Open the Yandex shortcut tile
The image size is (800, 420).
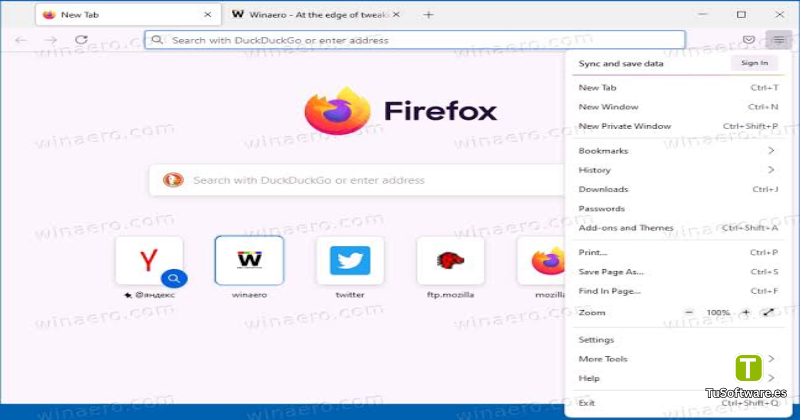click(x=149, y=261)
